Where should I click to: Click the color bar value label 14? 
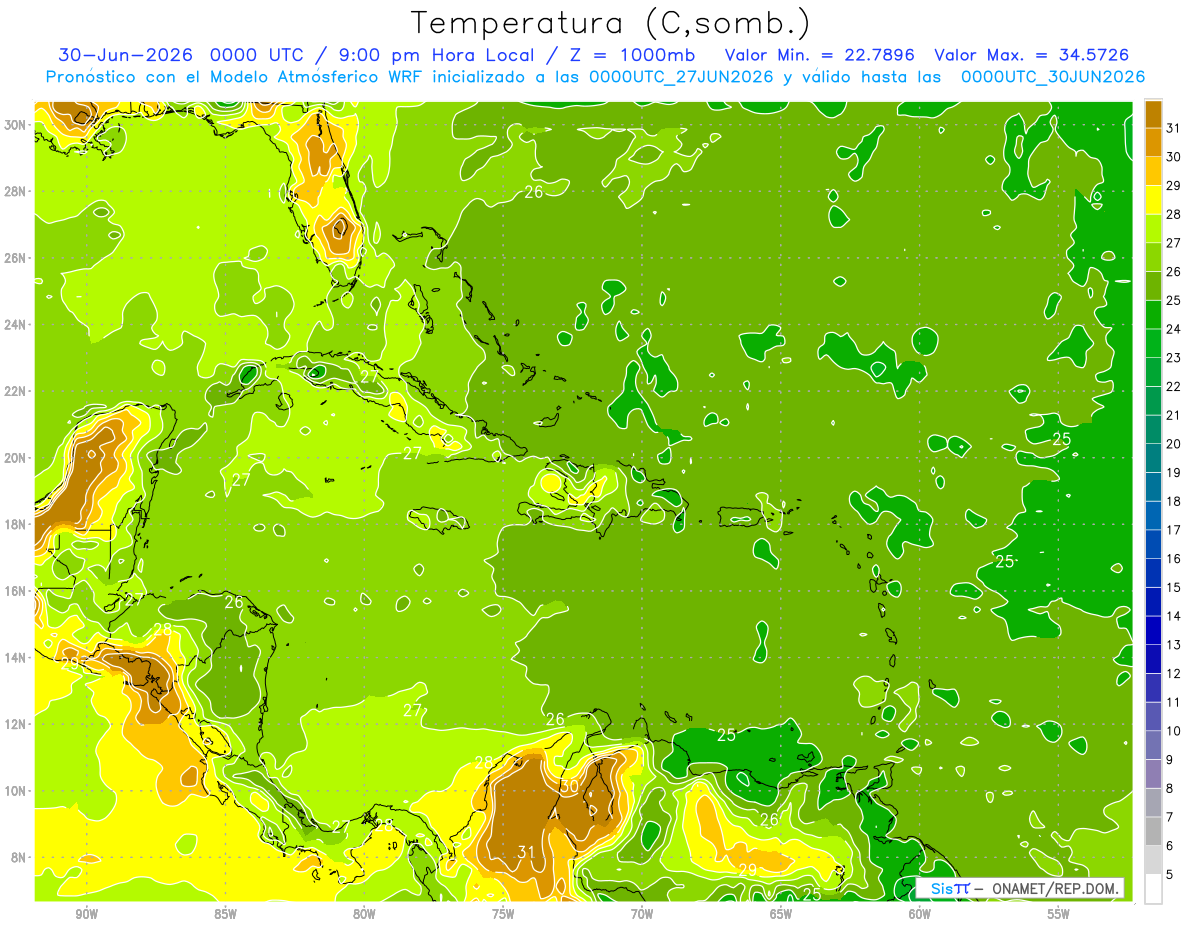click(1174, 616)
